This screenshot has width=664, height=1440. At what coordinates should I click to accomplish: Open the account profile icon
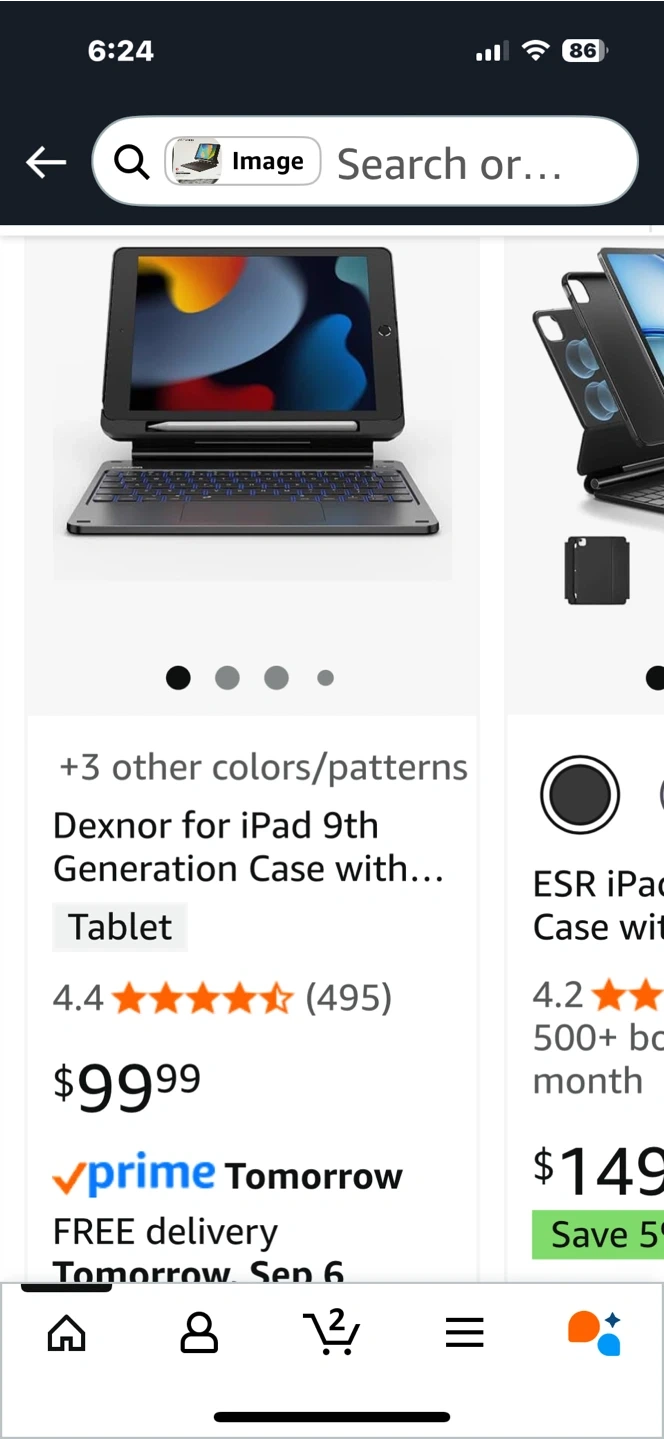[199, 1333]
